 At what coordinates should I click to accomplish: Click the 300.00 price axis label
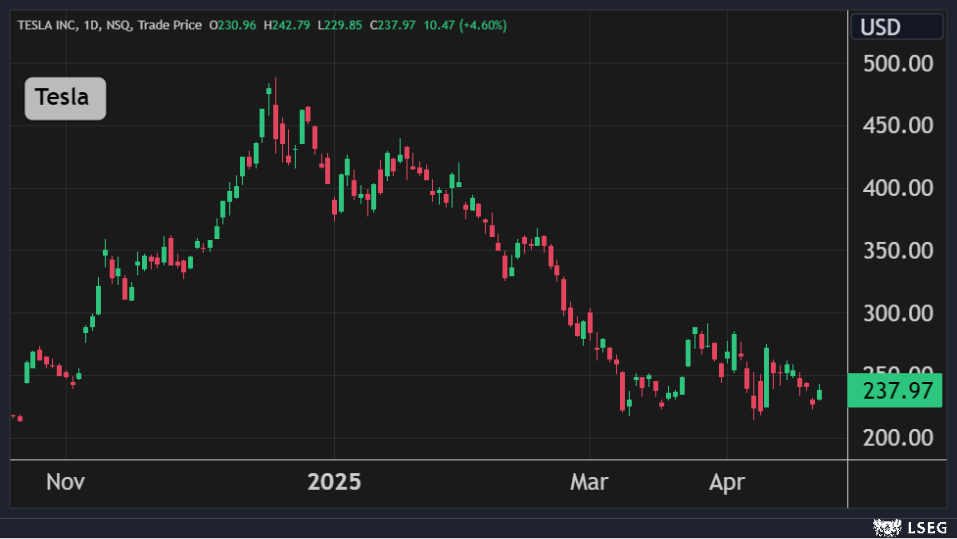[x=897, y=314]
